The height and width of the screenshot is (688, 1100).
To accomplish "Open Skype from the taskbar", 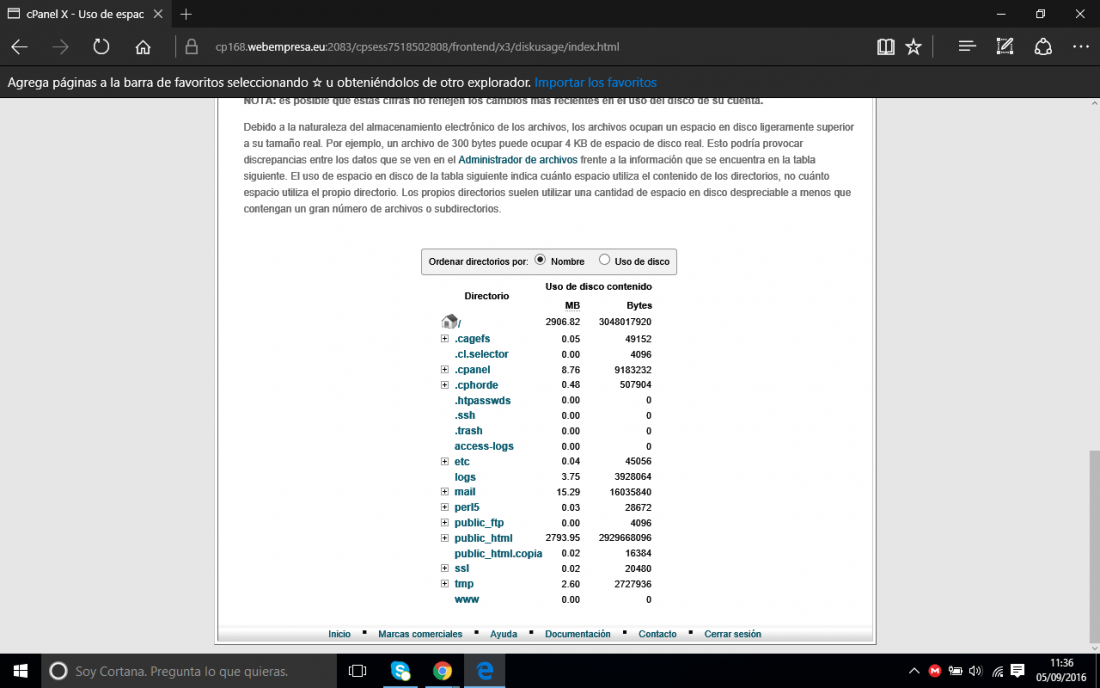I will click(400, 671).
